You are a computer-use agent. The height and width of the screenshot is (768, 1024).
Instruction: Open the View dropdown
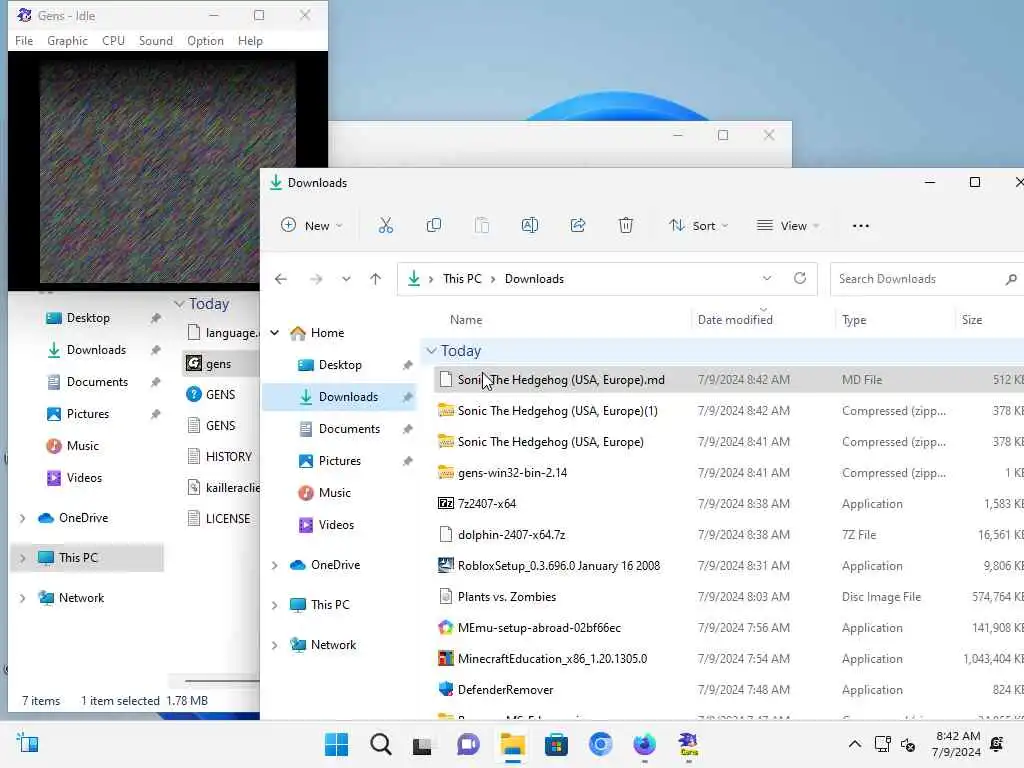tap(787, 226)
